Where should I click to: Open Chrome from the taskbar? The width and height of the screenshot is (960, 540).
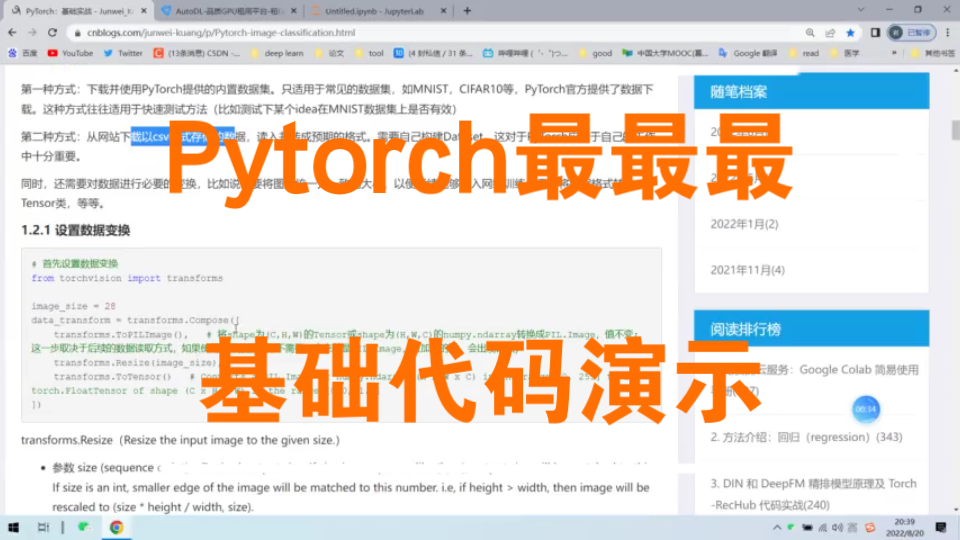tap(116, 527)
